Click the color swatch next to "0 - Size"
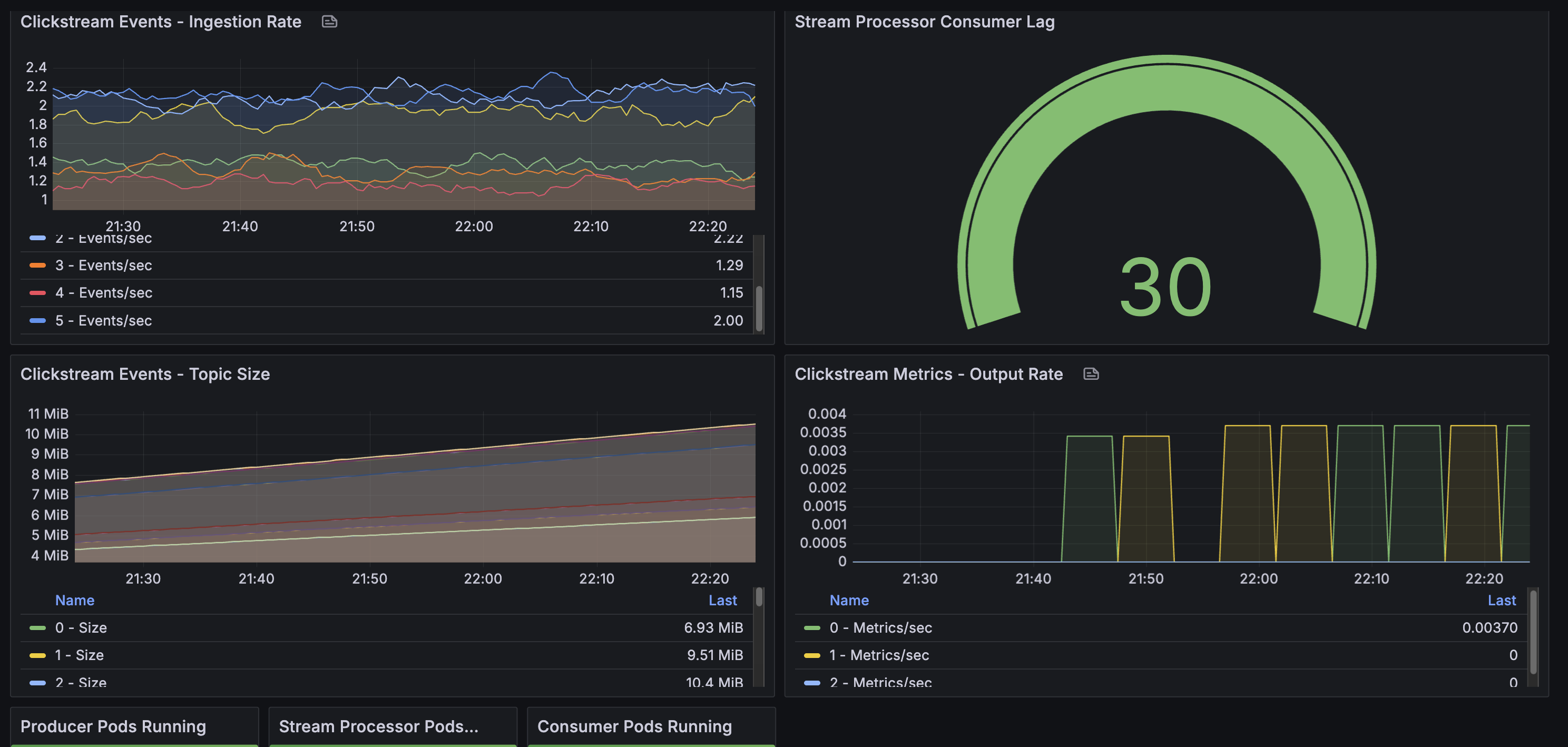This screenshot has width=1568, height=747. pyautogui.click(x=38, y=627)
